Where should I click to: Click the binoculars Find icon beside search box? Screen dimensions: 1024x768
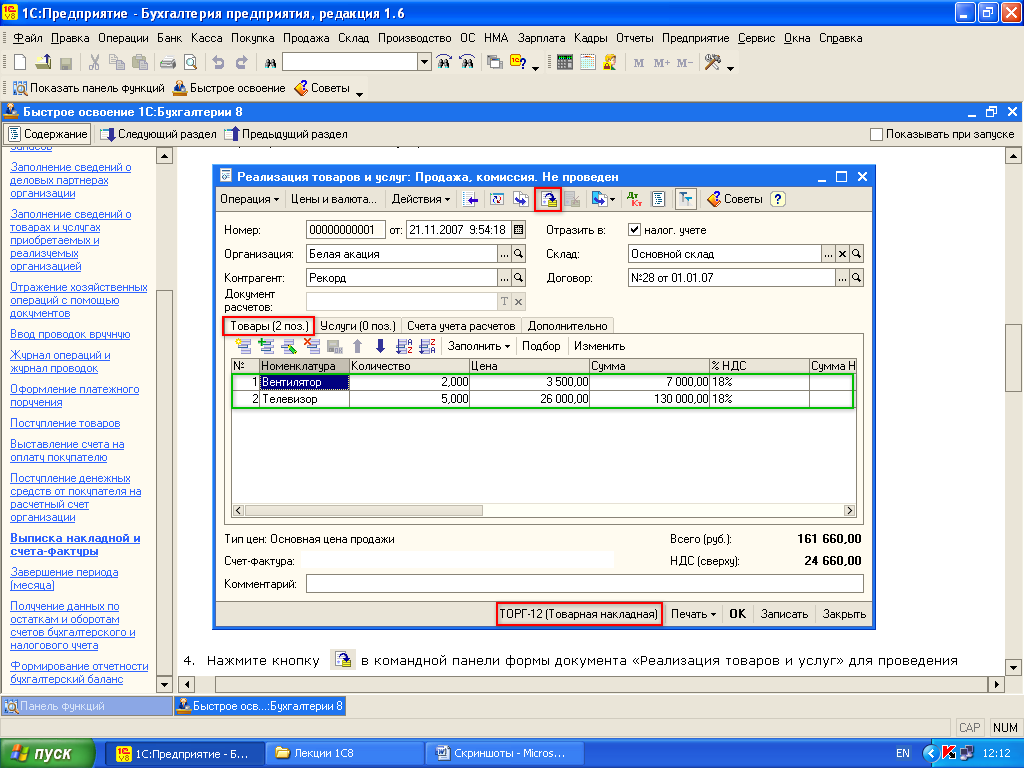point(270,63)
